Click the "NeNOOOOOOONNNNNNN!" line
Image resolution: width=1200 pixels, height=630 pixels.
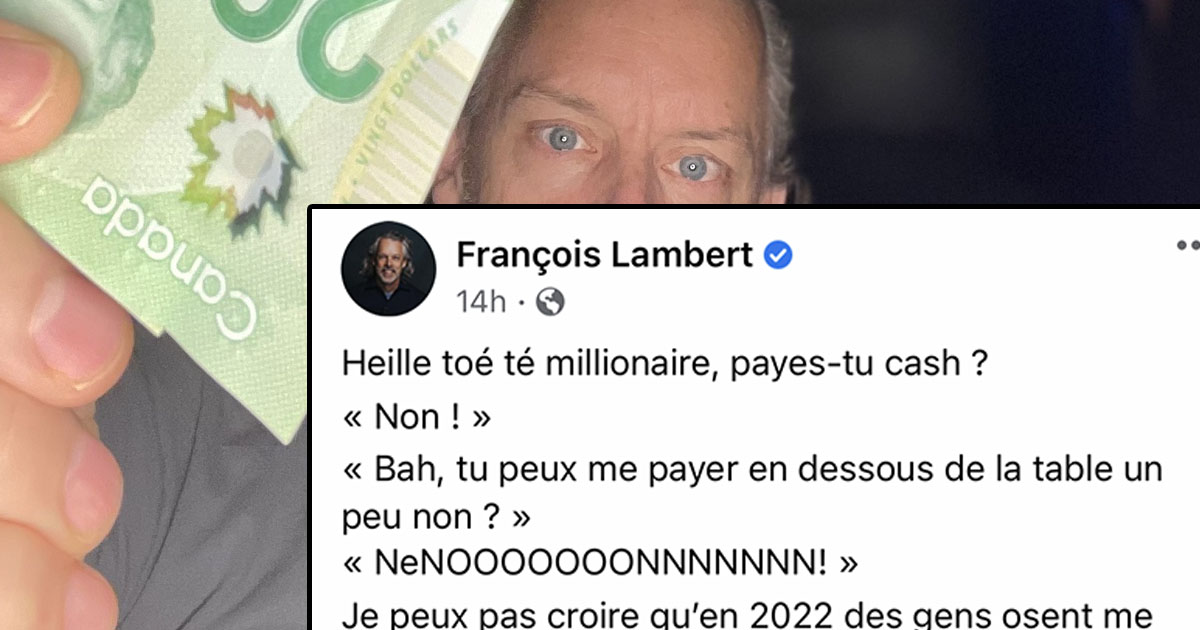coord(600,564)
